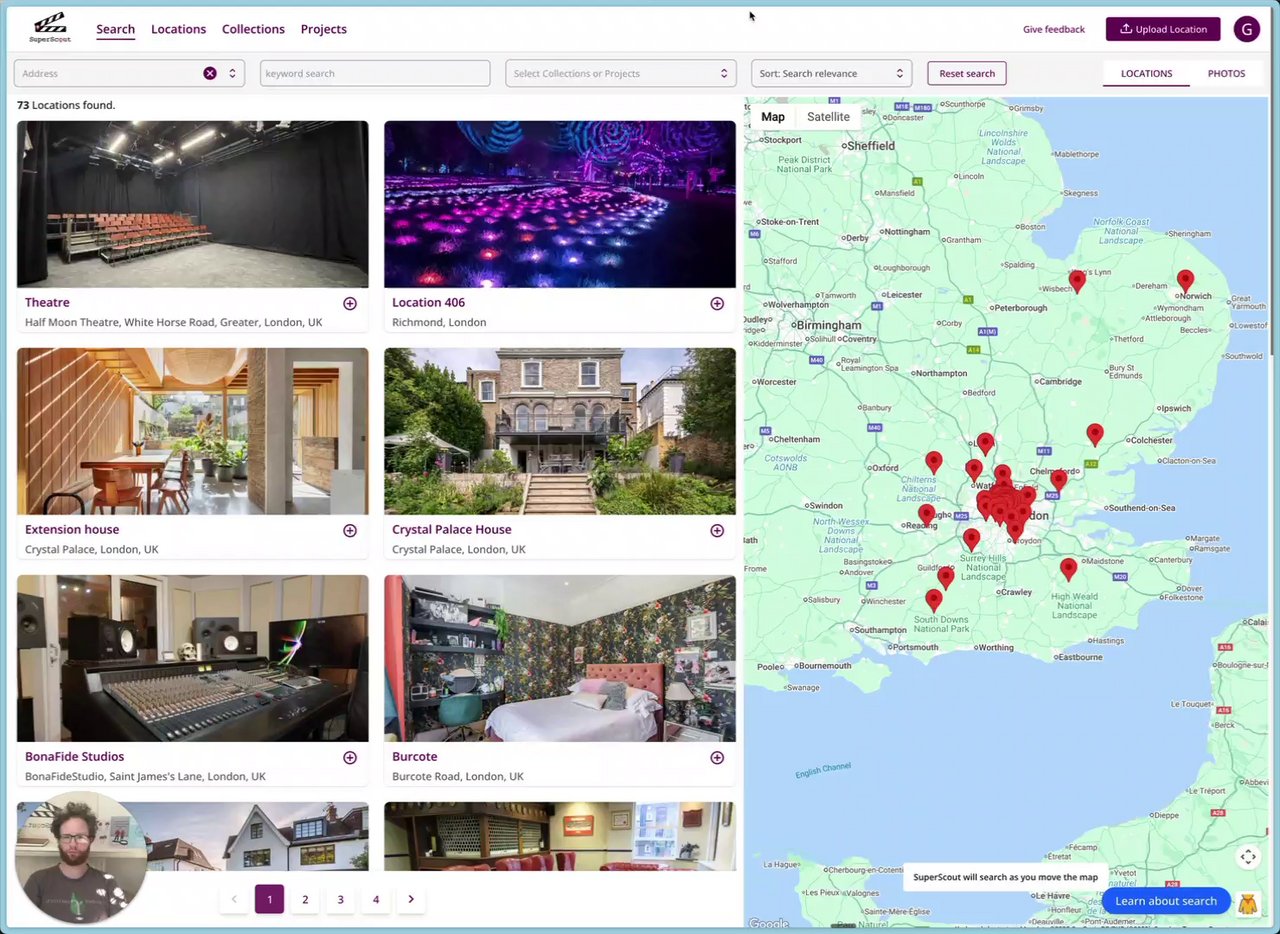Add Crystal Palace House to a collection
The image size is (1280, 934).
click(x=717, y=530)
